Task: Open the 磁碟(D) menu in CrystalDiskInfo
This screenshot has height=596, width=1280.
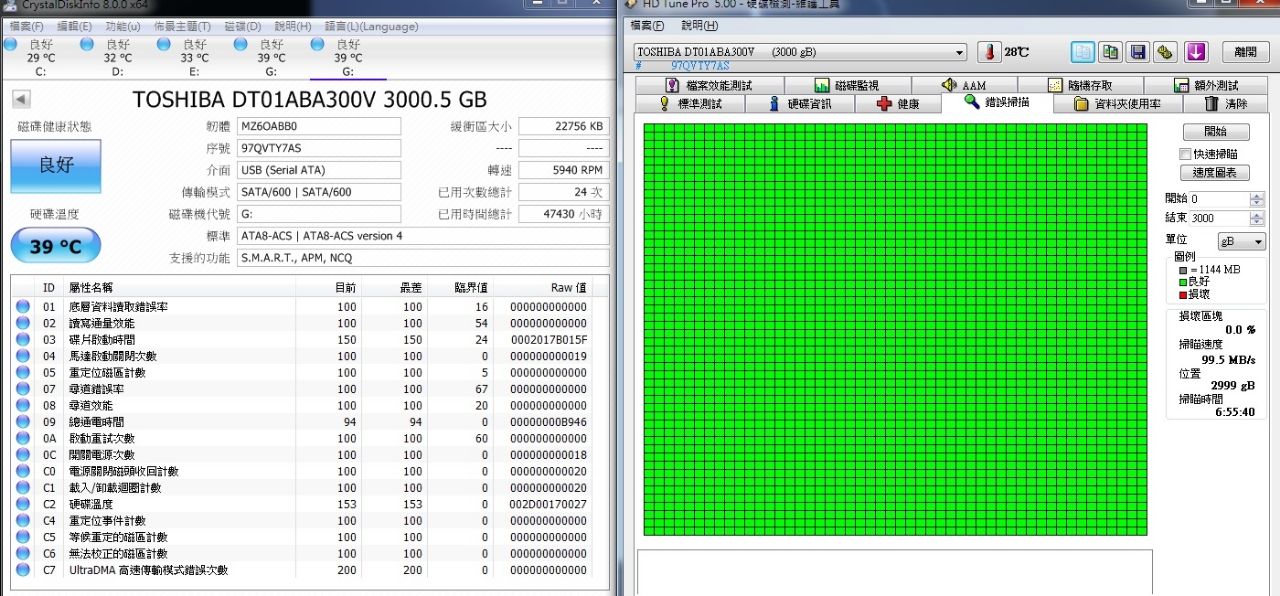Action: pos(241,26)
